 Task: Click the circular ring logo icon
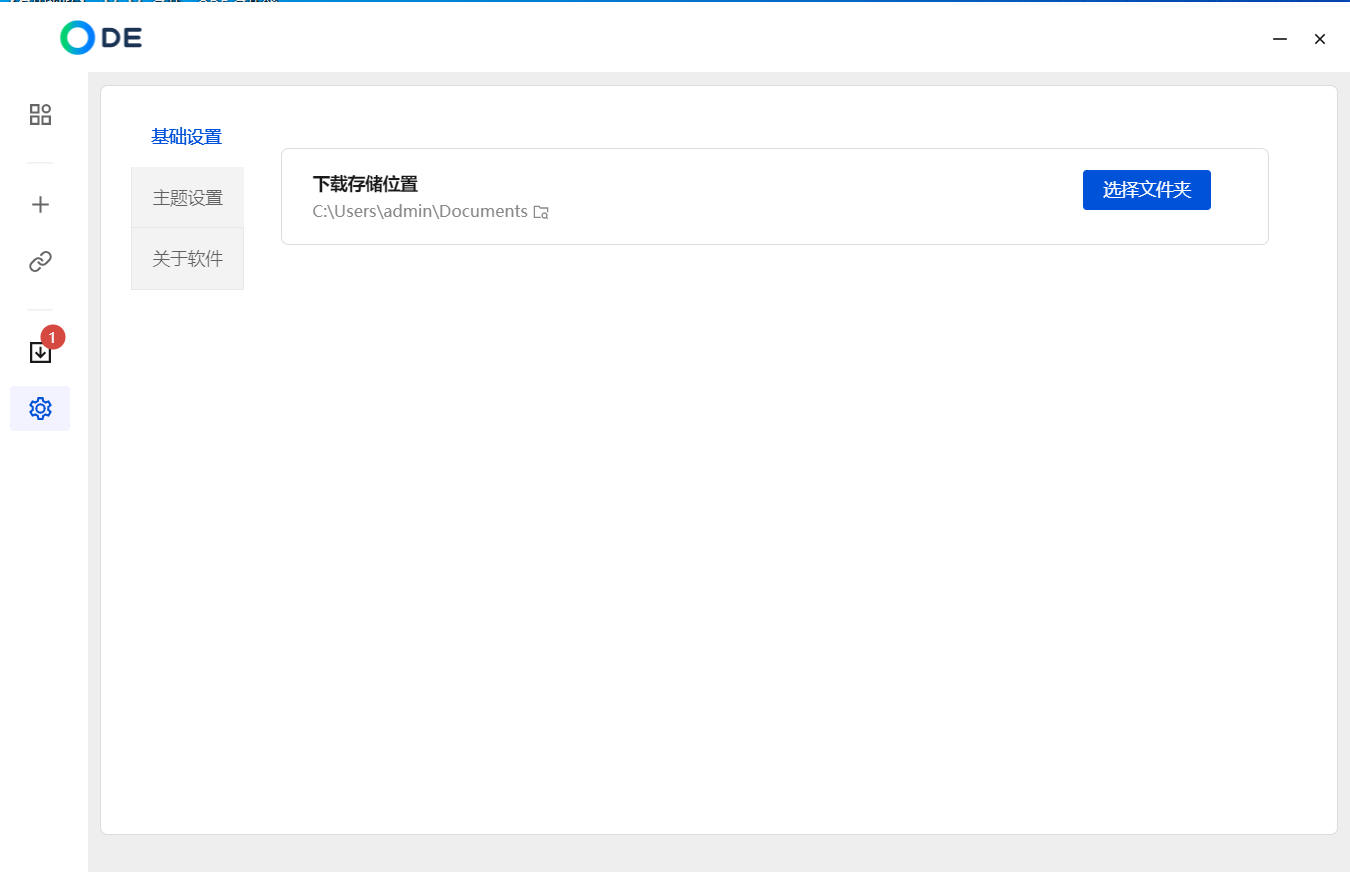77,38
